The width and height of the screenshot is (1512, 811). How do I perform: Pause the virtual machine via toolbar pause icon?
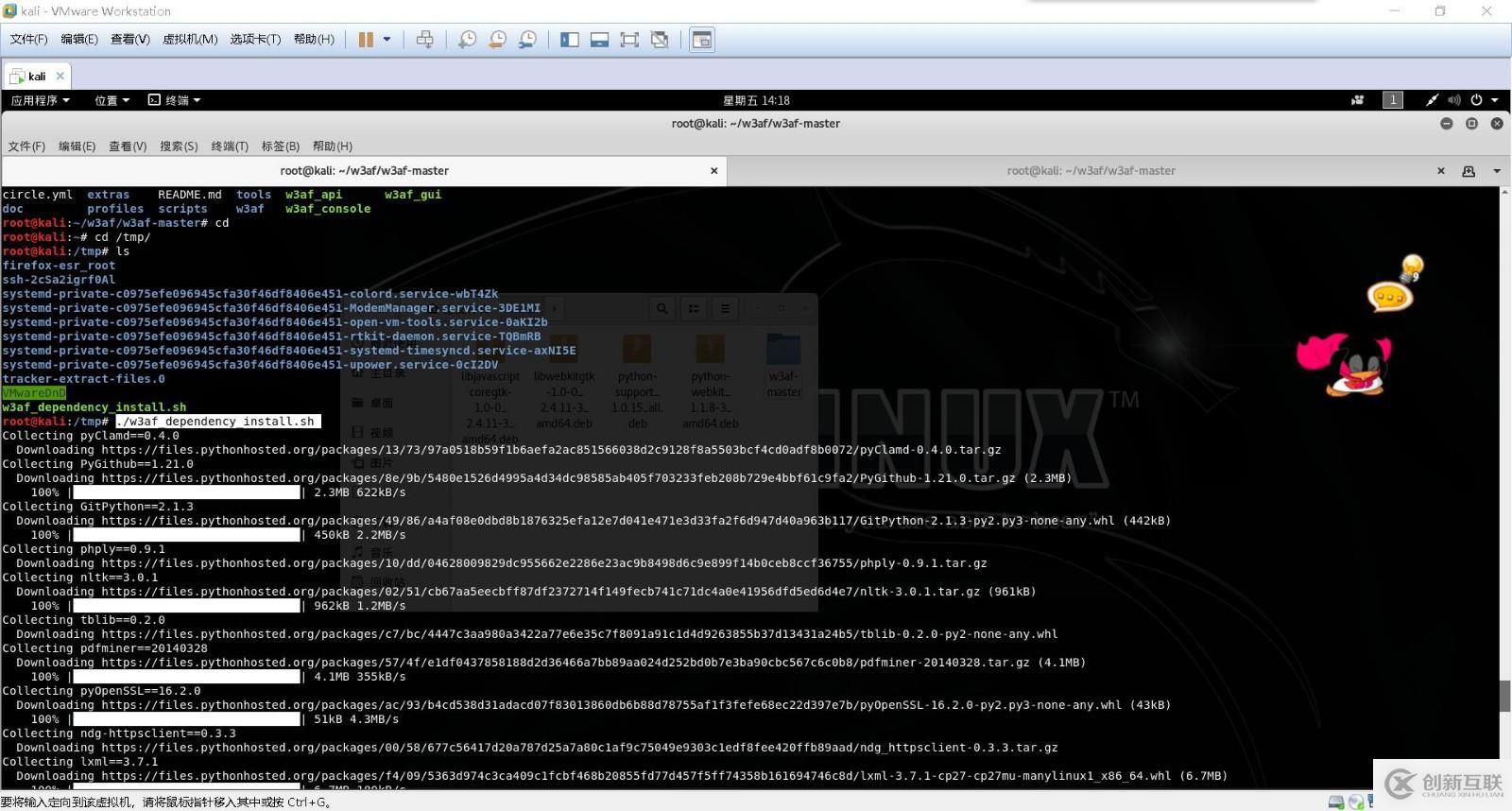click(366, 40)
